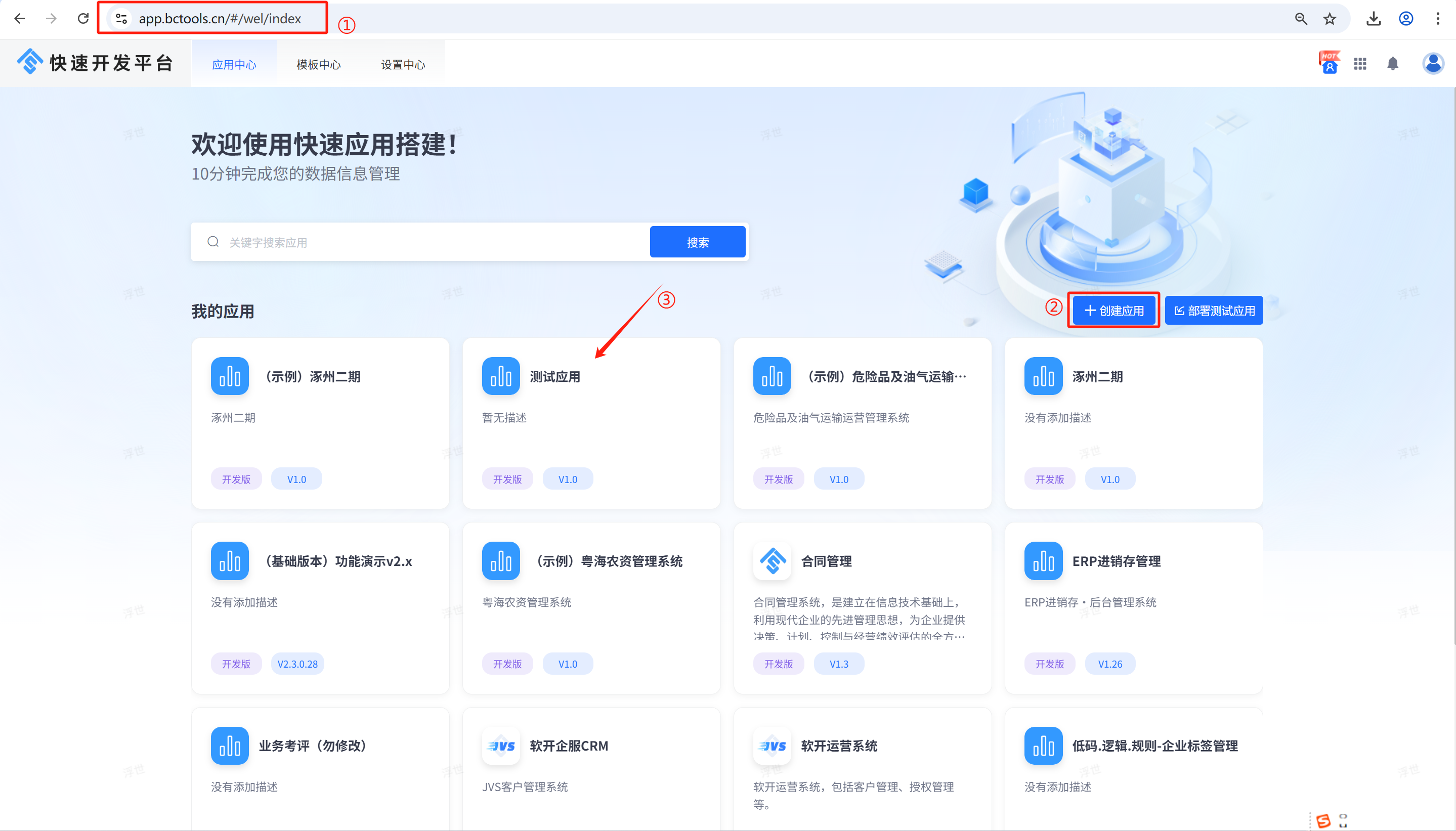Click the icon of 测试应用 app
The image size is (1456, 831).
pyautogui.click(x=501, y=376)
